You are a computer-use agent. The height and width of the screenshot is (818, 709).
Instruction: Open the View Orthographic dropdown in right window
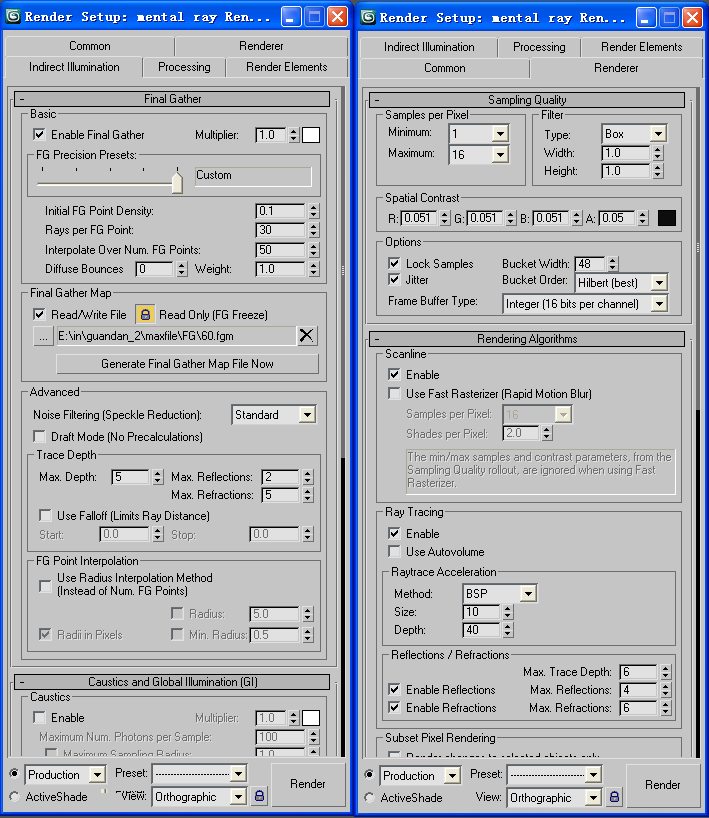[593, 798]
